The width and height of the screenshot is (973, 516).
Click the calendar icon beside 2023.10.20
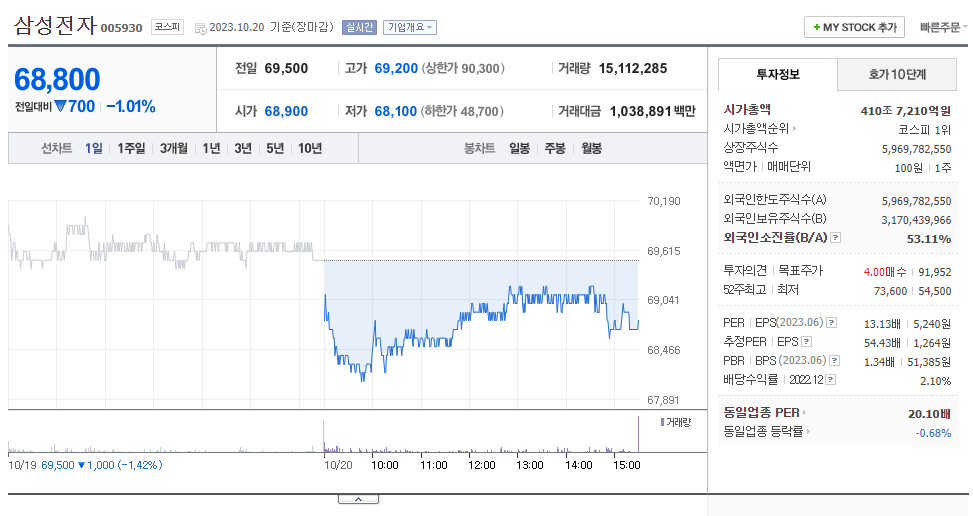pyautogui.click(x=200, y=28)
